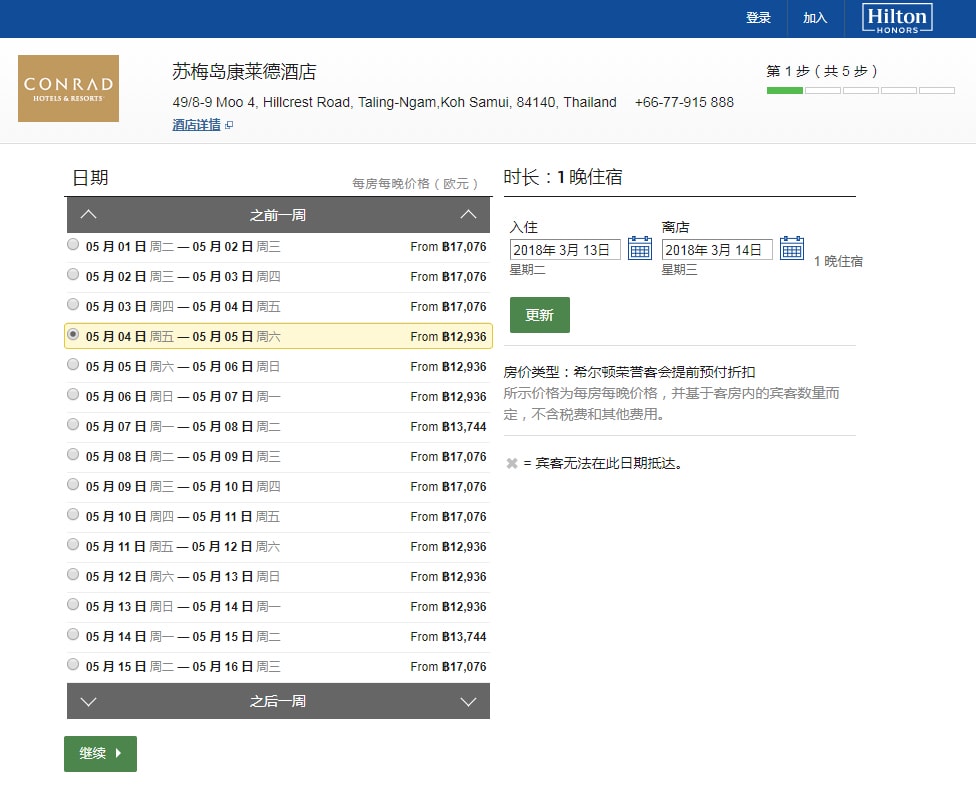Select the 05月06日 — 05月07日 radio button
The image size is (976, 789).
[x=73, y=394]
